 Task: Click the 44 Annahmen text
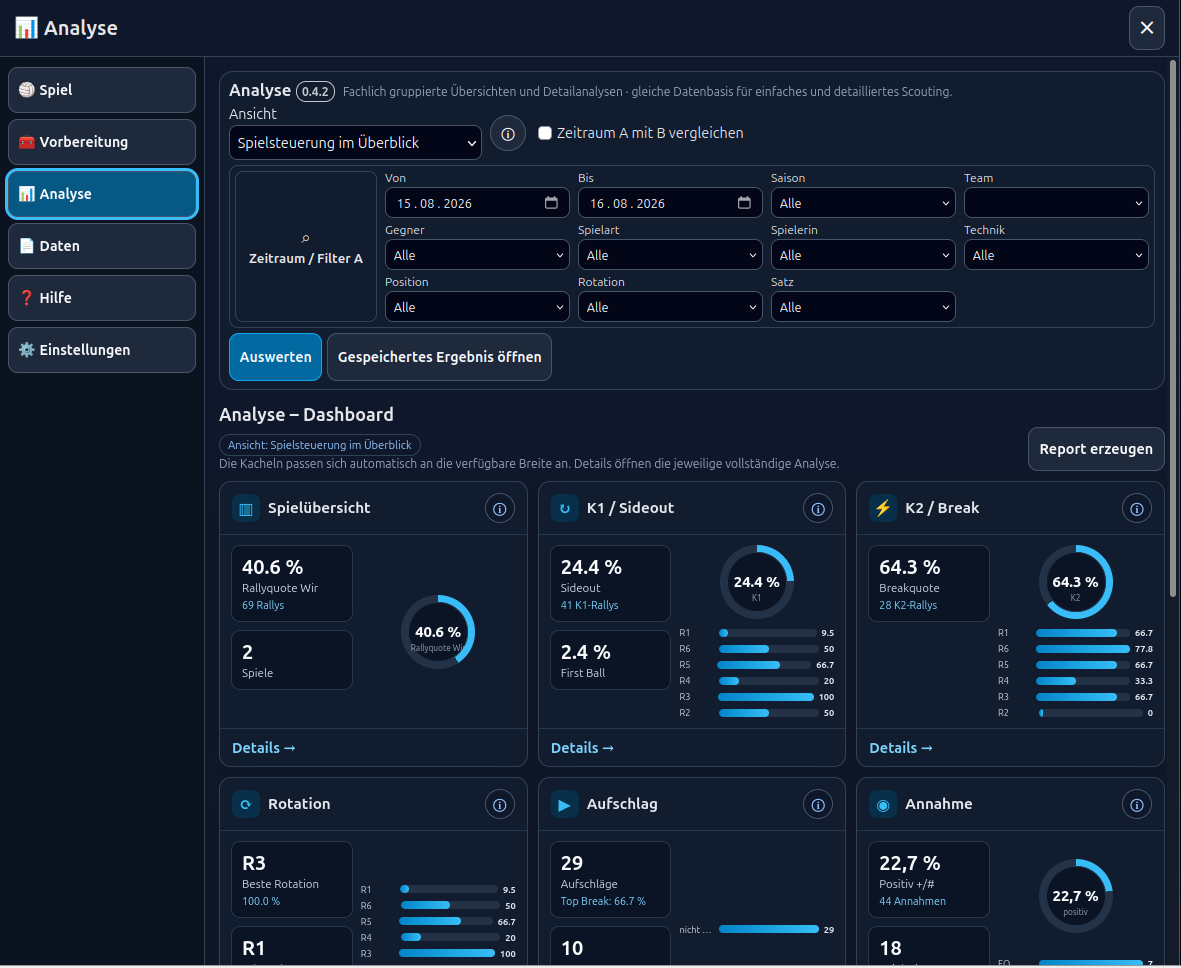[912, 902]
